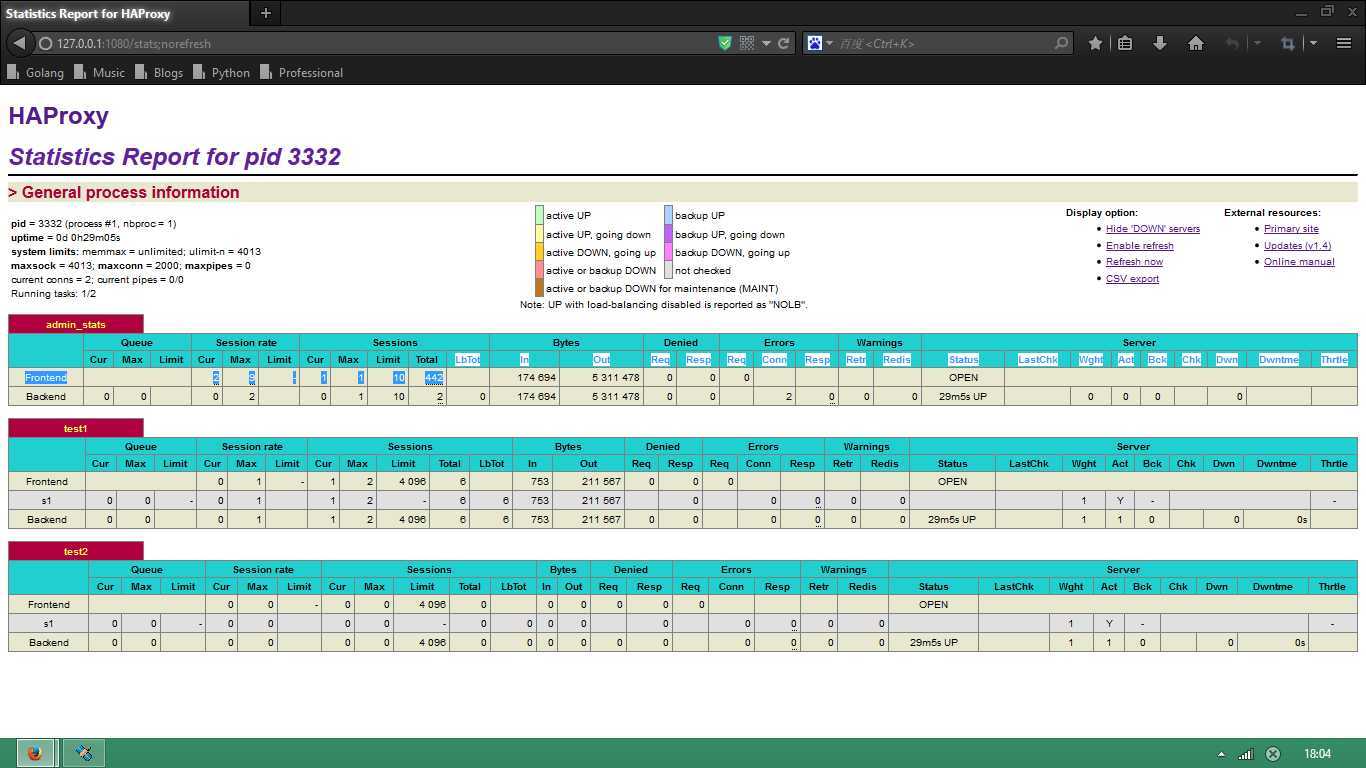Click the Running tasks: 1/2 text
Image resolution: width=1366 pixels, height=768 pixels.
pos(53,294)
